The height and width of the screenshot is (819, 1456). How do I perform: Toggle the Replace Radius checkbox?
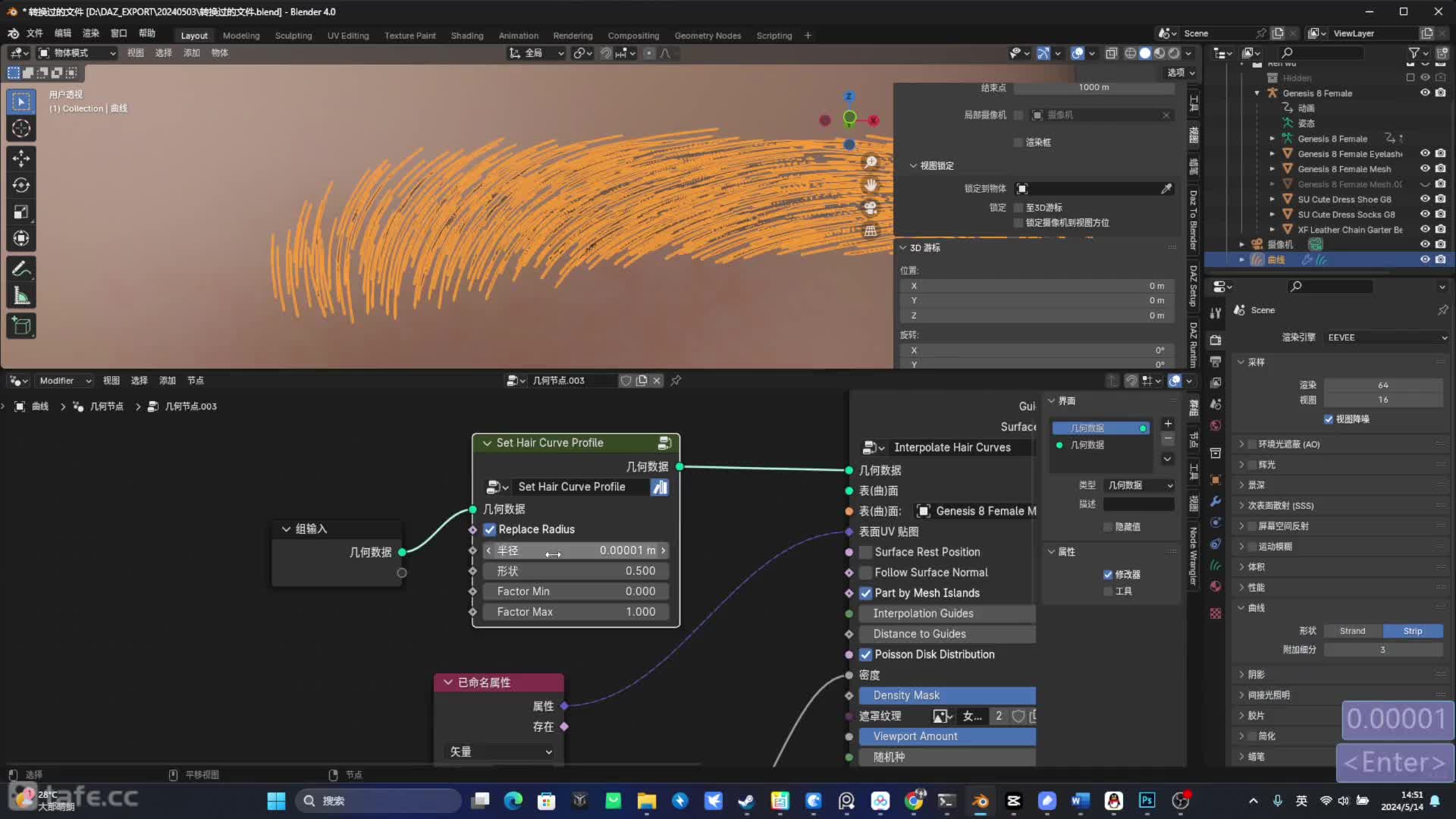(x=490, y=529)
